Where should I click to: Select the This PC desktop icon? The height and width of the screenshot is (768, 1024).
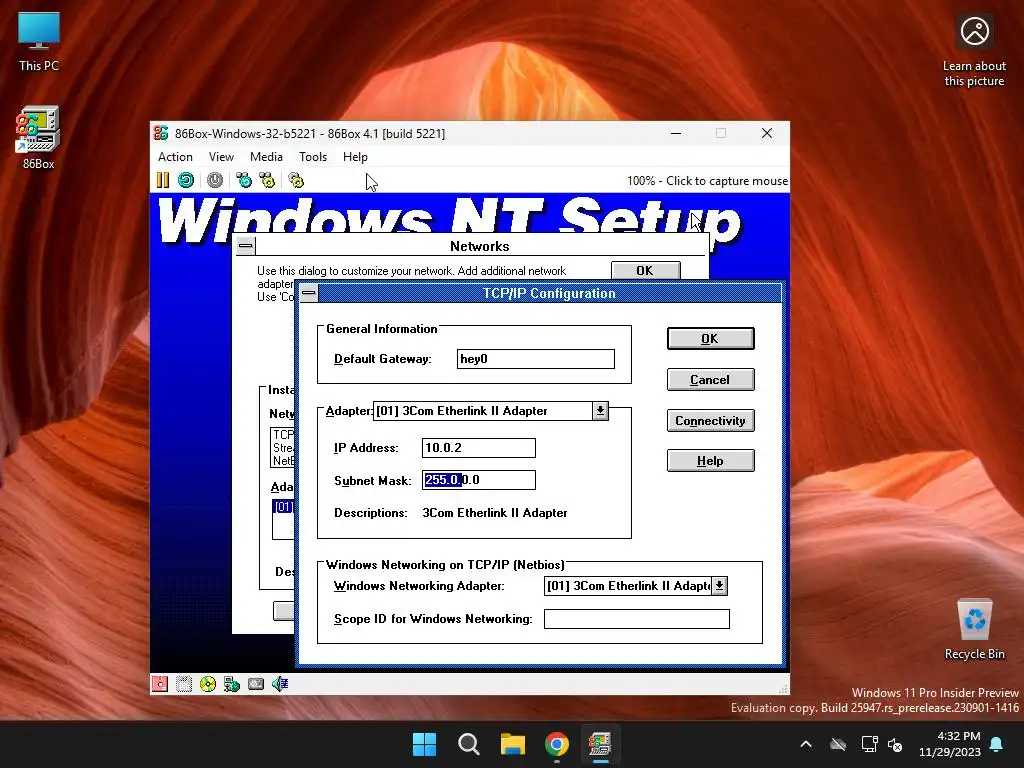39,41
